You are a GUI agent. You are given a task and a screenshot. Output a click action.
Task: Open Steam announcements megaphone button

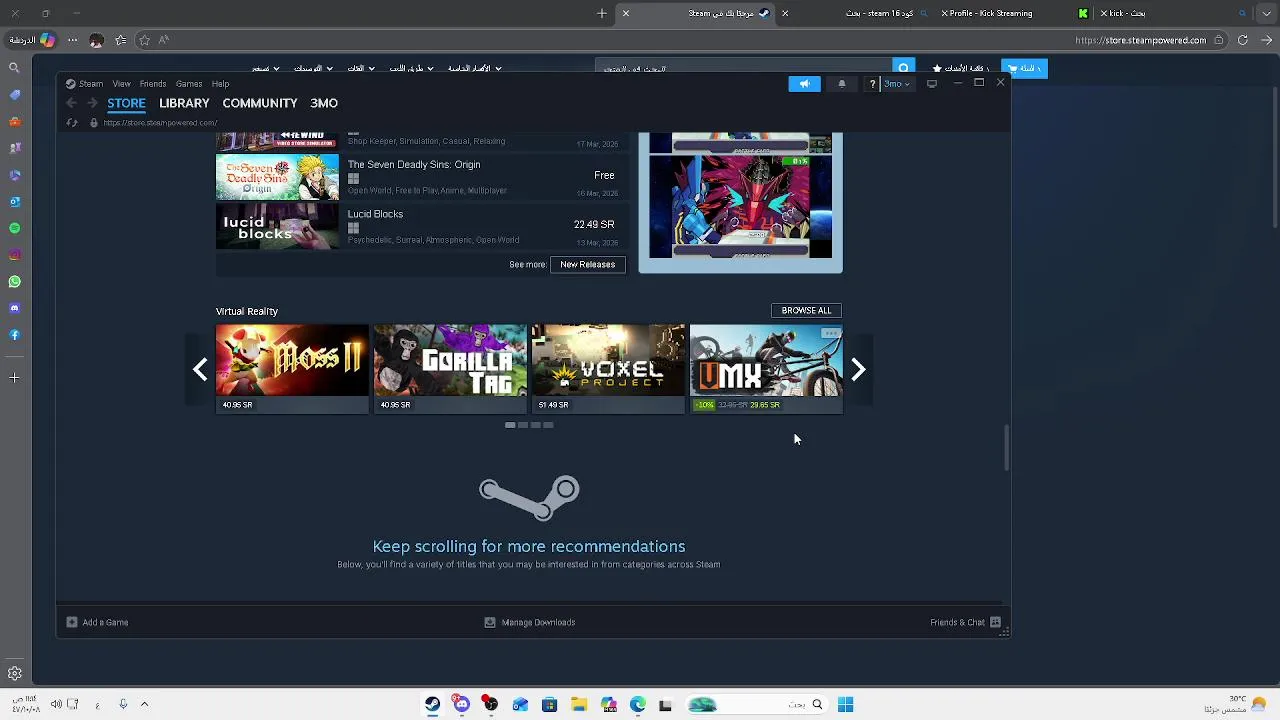tap(804, 84)
